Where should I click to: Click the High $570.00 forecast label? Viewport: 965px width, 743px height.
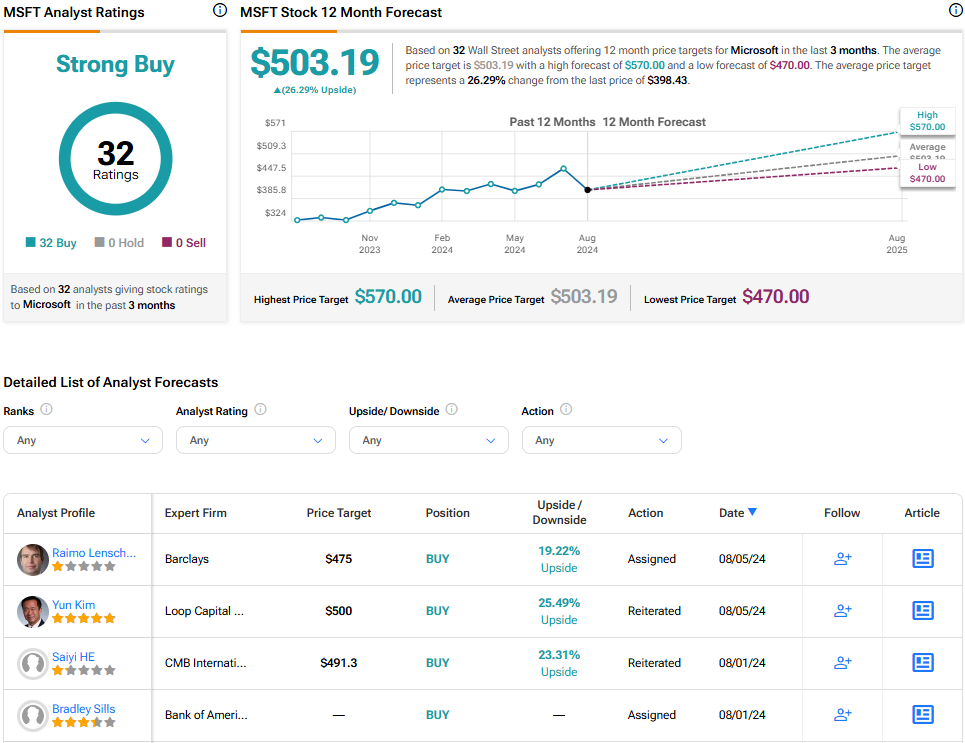click(x=927, y=121)
